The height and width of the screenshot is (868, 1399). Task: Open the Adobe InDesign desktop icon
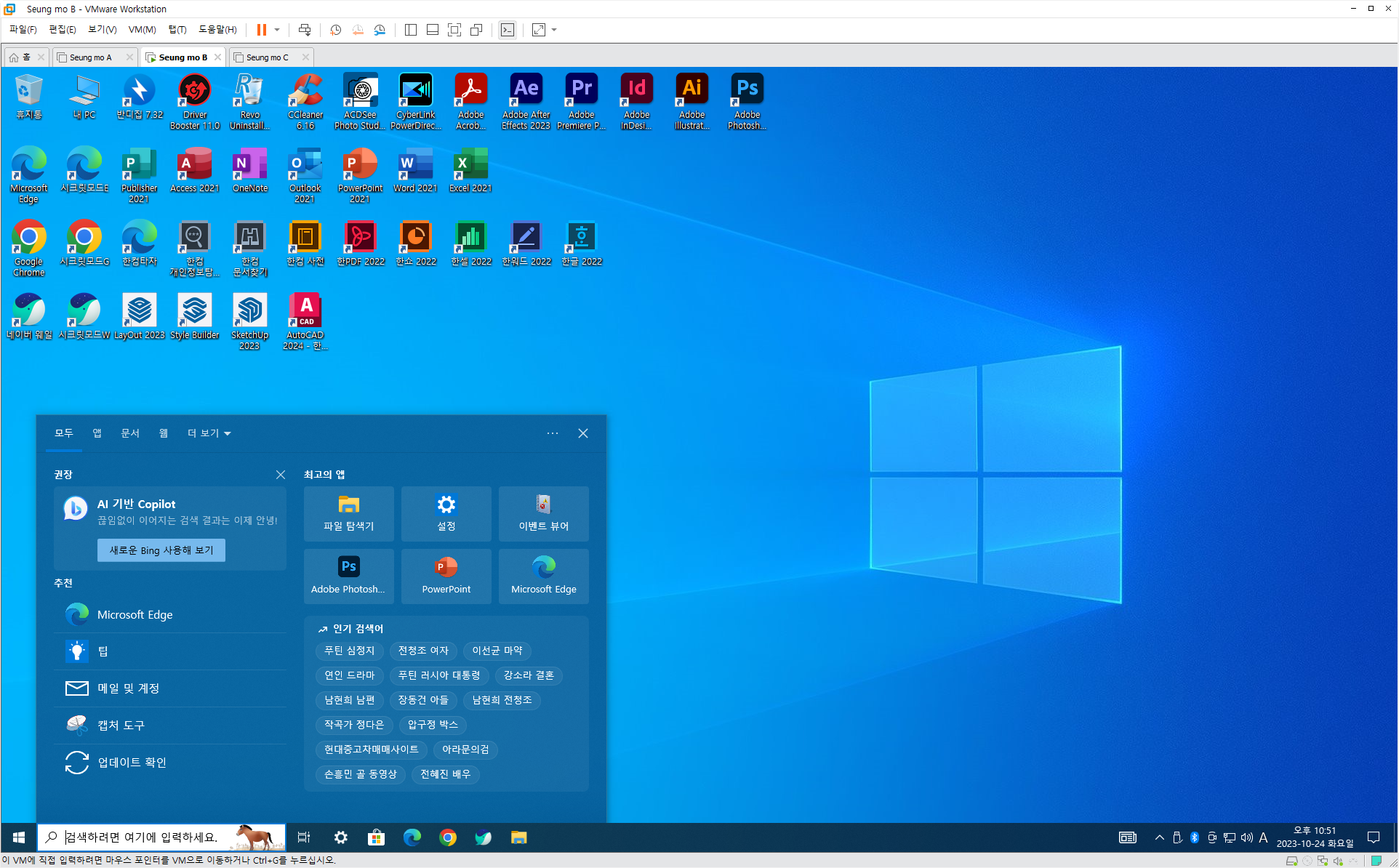636,101
